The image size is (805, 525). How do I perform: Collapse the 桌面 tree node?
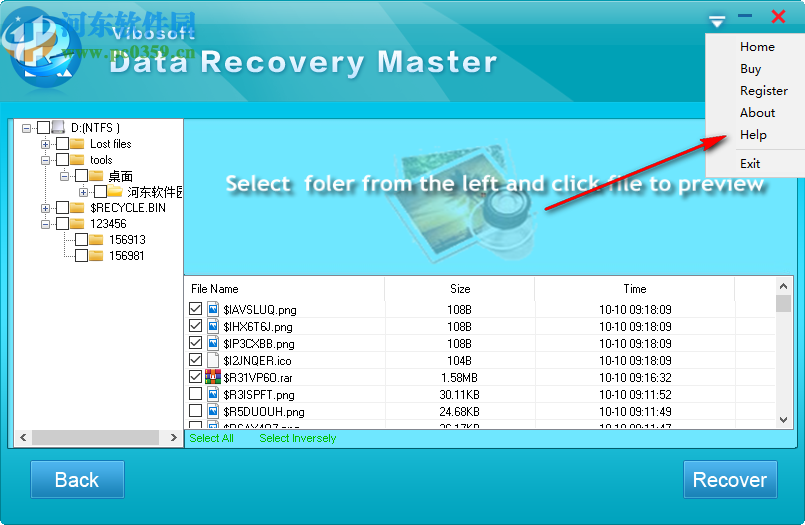tap(64, 176)
